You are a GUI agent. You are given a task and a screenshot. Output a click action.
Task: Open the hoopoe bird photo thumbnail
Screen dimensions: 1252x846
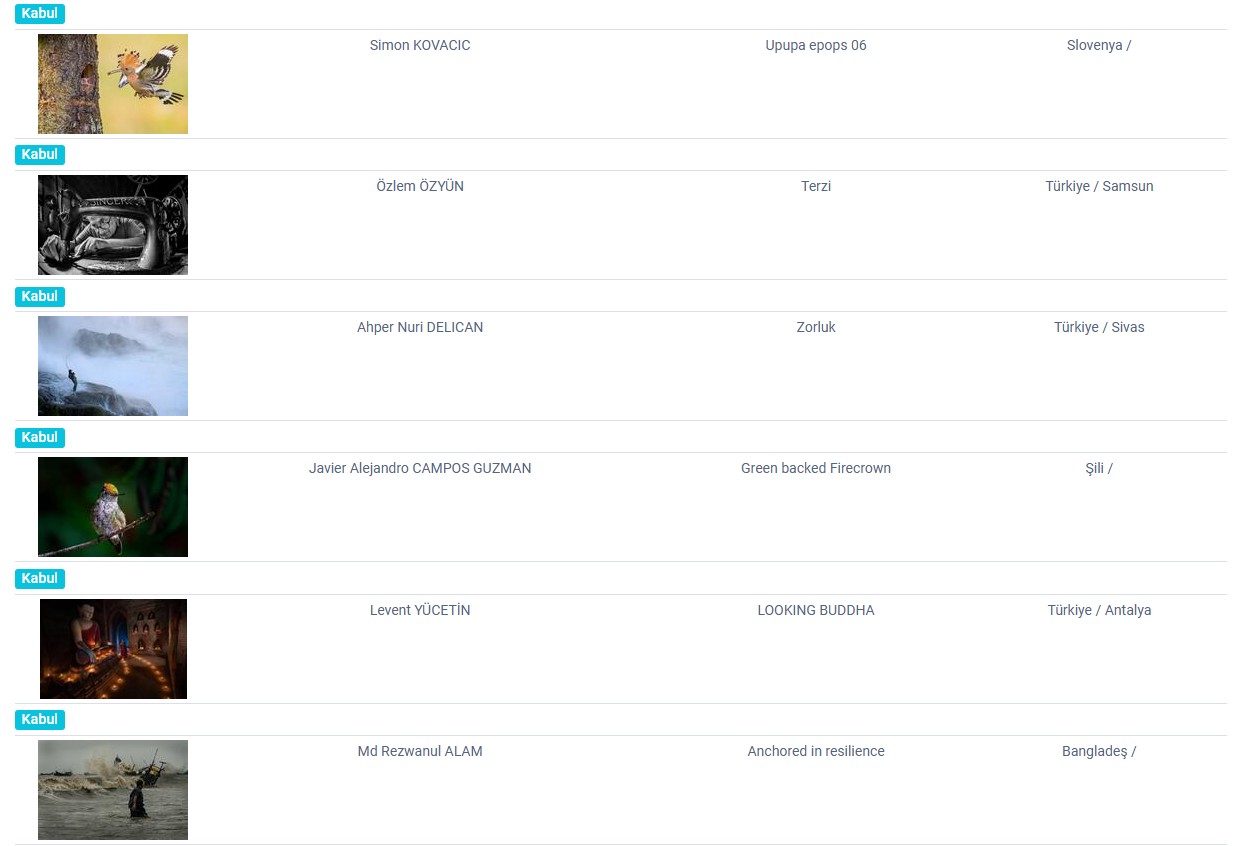(x=113, y=84)
